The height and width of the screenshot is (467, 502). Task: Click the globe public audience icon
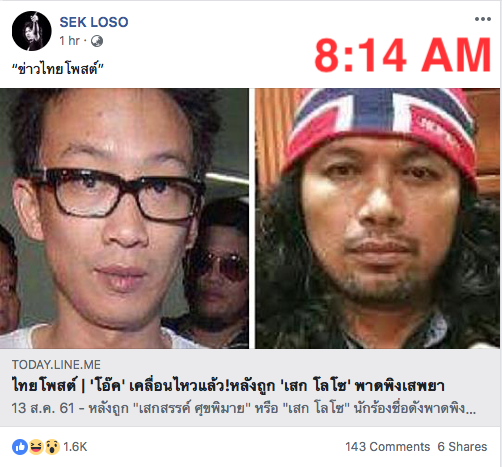97,41
